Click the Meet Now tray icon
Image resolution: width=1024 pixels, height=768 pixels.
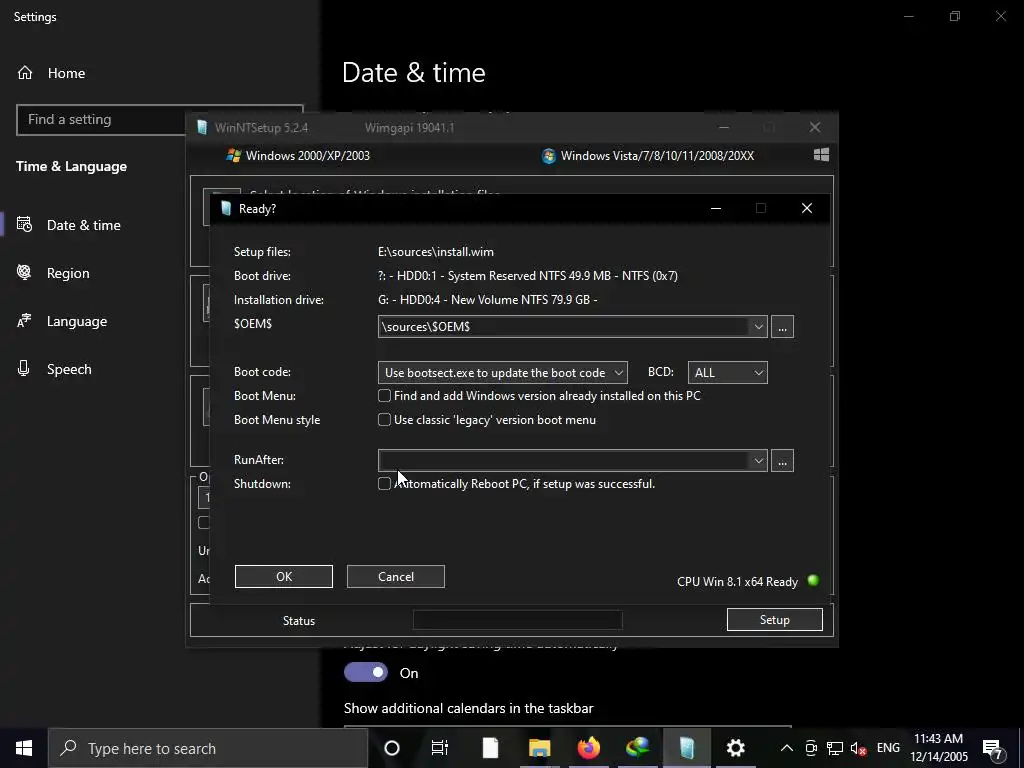click(811, 748)
